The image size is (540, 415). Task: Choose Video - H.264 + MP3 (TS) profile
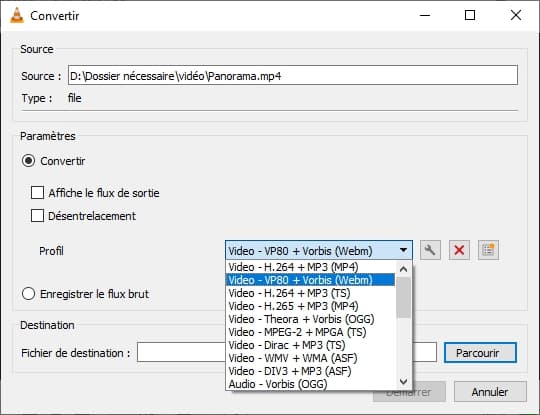[310, 293]
